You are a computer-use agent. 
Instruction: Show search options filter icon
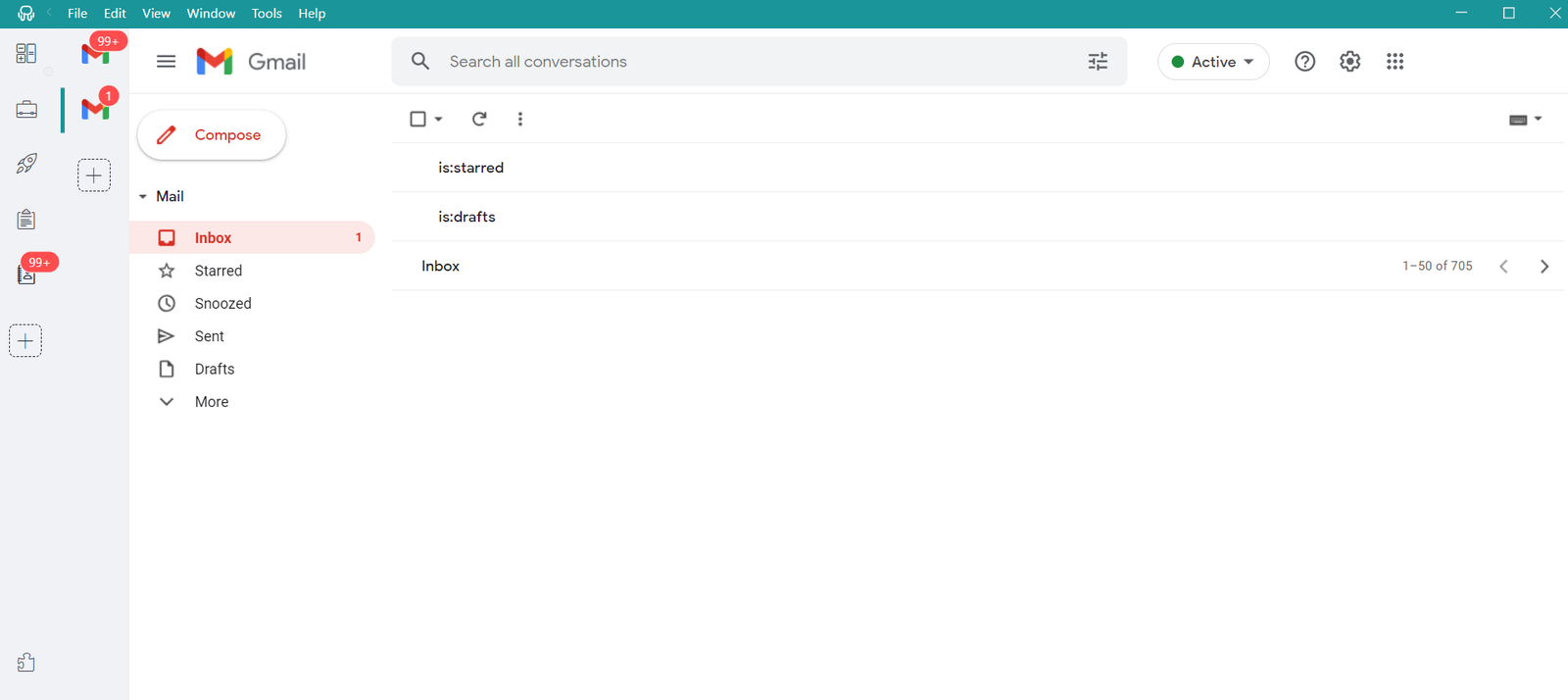[x=1098, y=62]
